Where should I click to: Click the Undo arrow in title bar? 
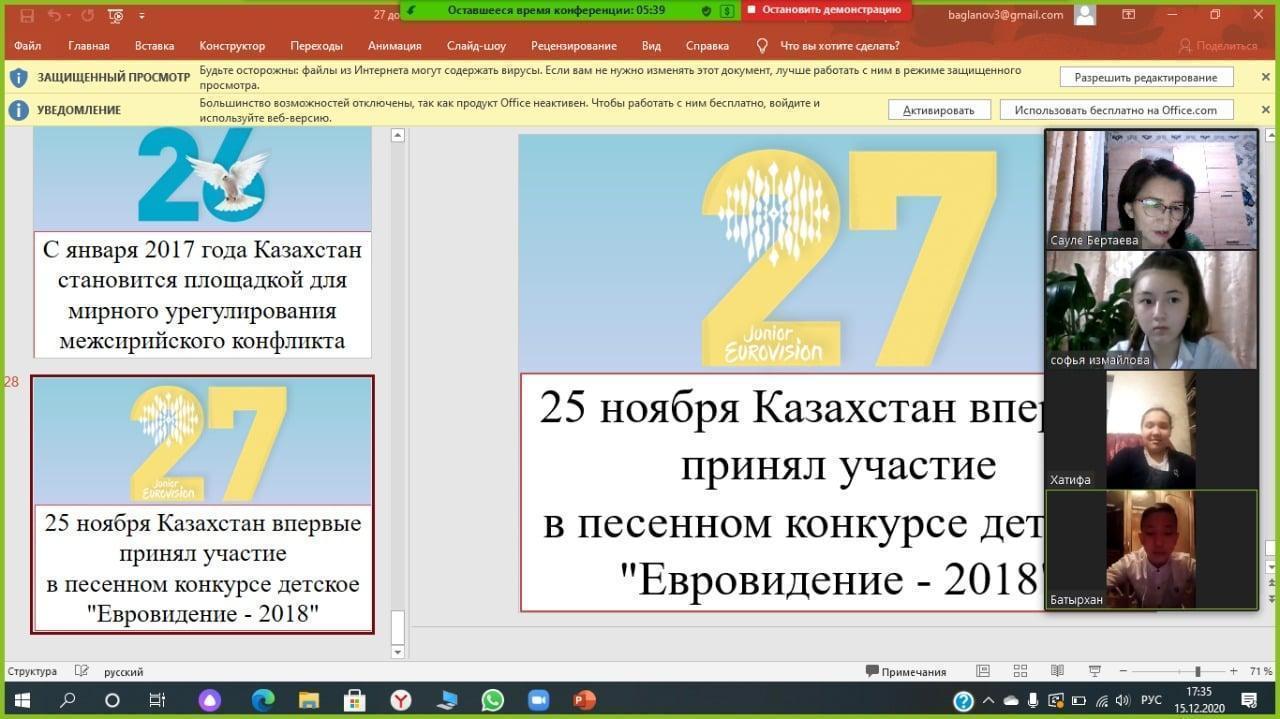pos(54,15)
